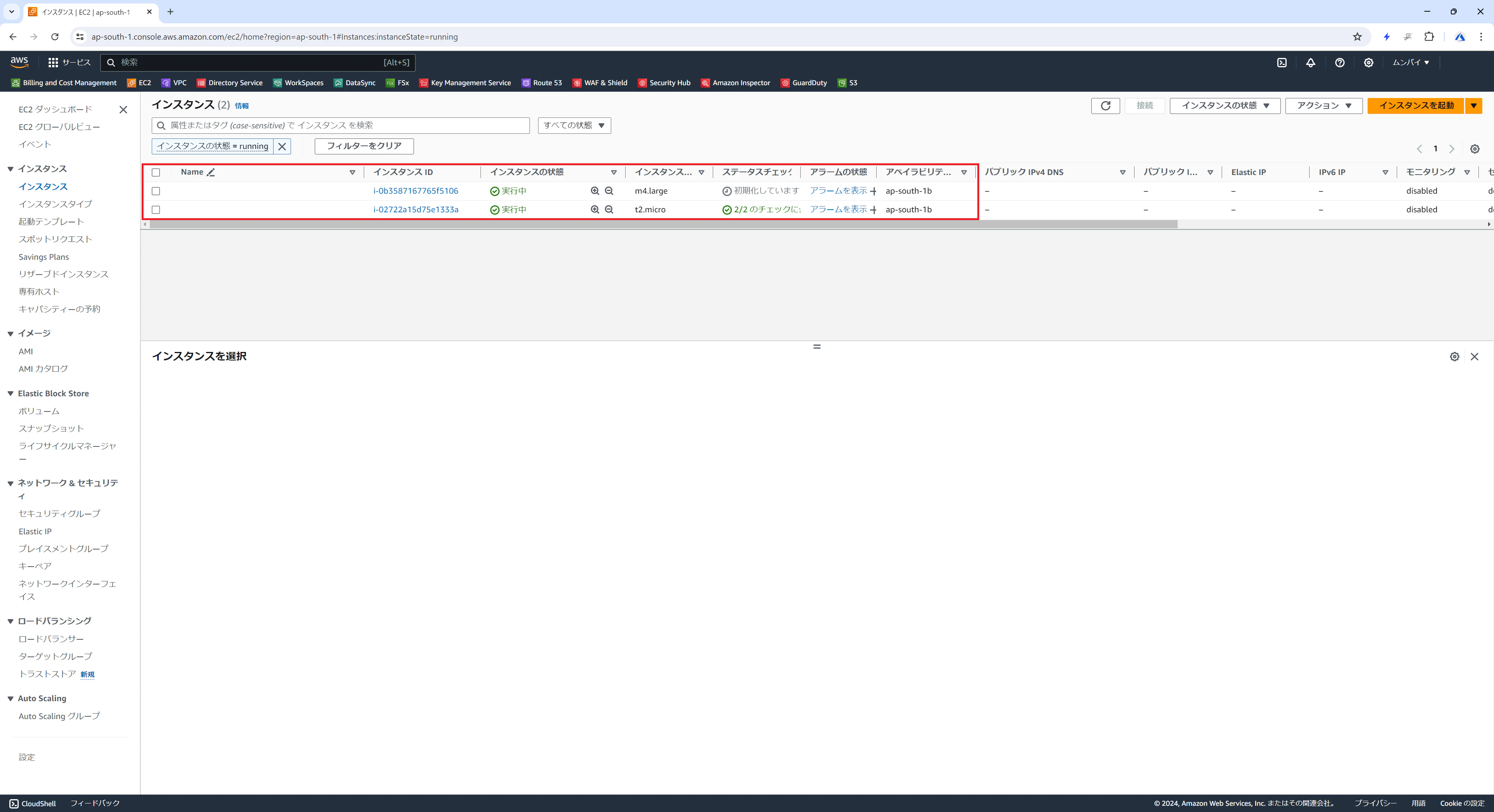Zoom in filter icon for t2.micro row
This screenshot has height=812, width=1494.
tap(595, 209)
